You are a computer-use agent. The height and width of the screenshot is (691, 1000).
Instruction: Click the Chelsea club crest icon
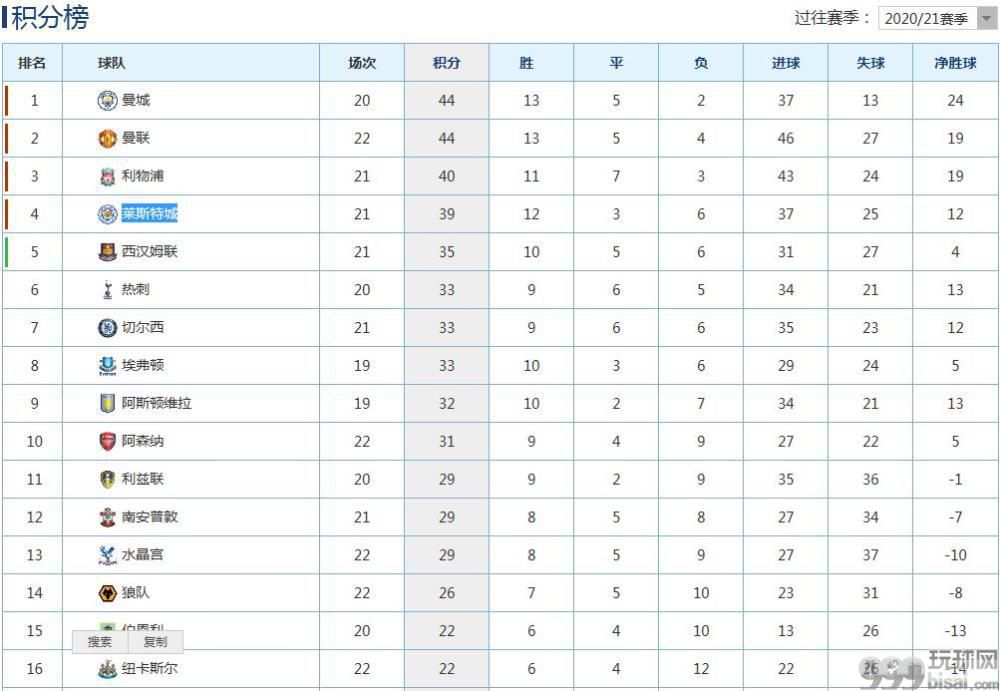[107, 328]
